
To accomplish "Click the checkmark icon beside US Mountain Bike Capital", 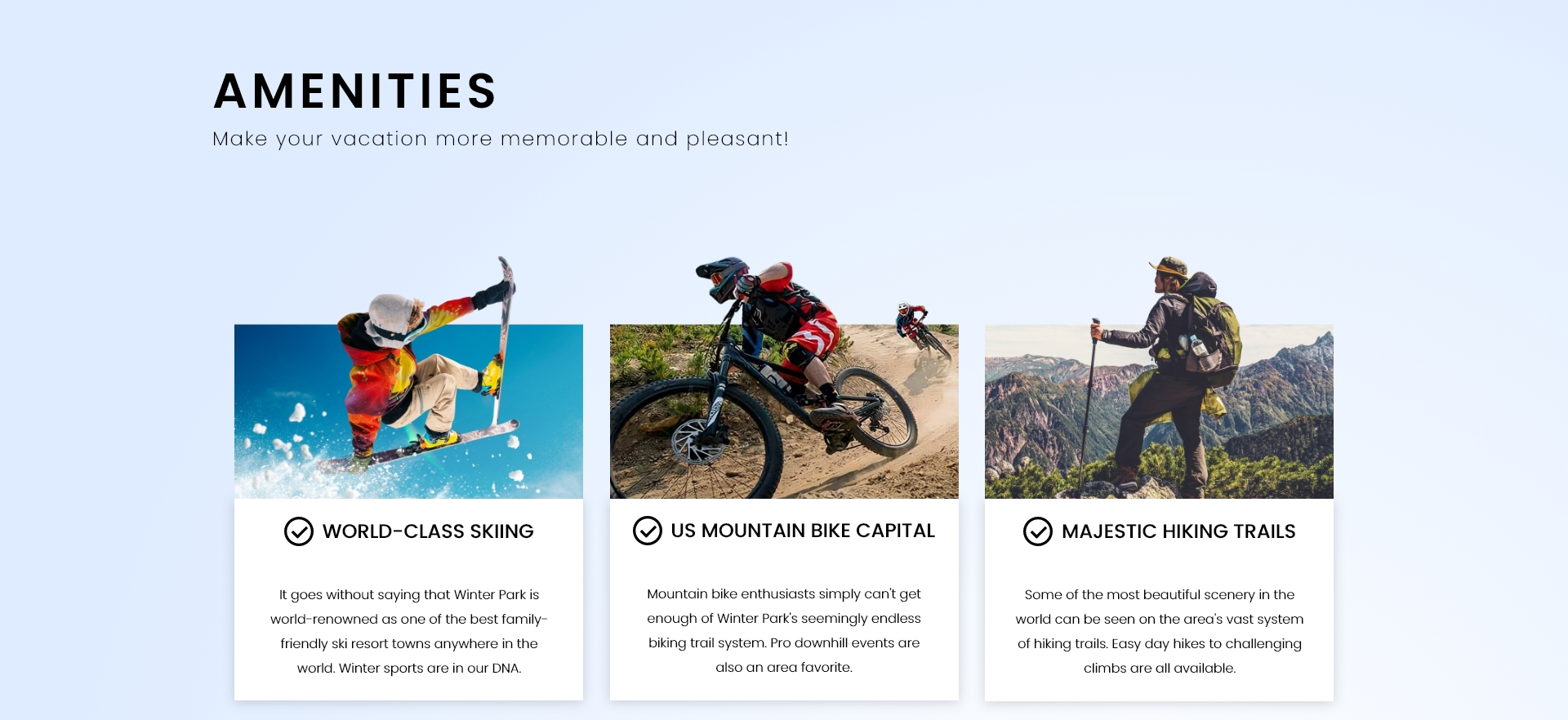I will tap(648, 531).
